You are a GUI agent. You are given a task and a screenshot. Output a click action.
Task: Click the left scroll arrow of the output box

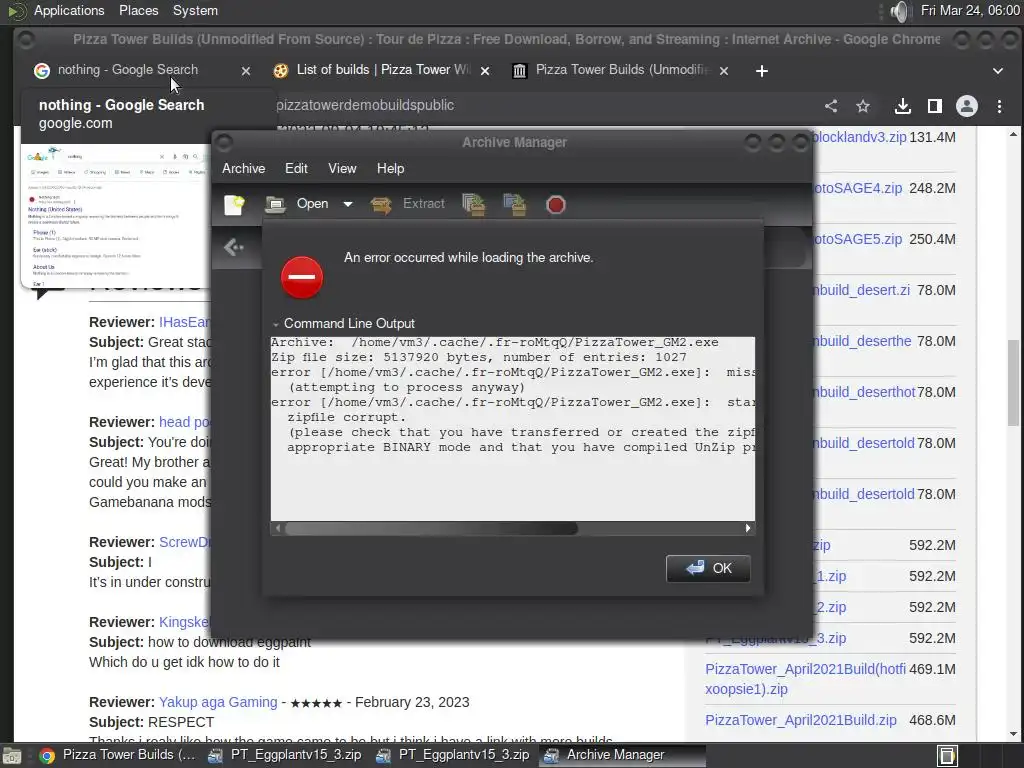pos(278,528)
